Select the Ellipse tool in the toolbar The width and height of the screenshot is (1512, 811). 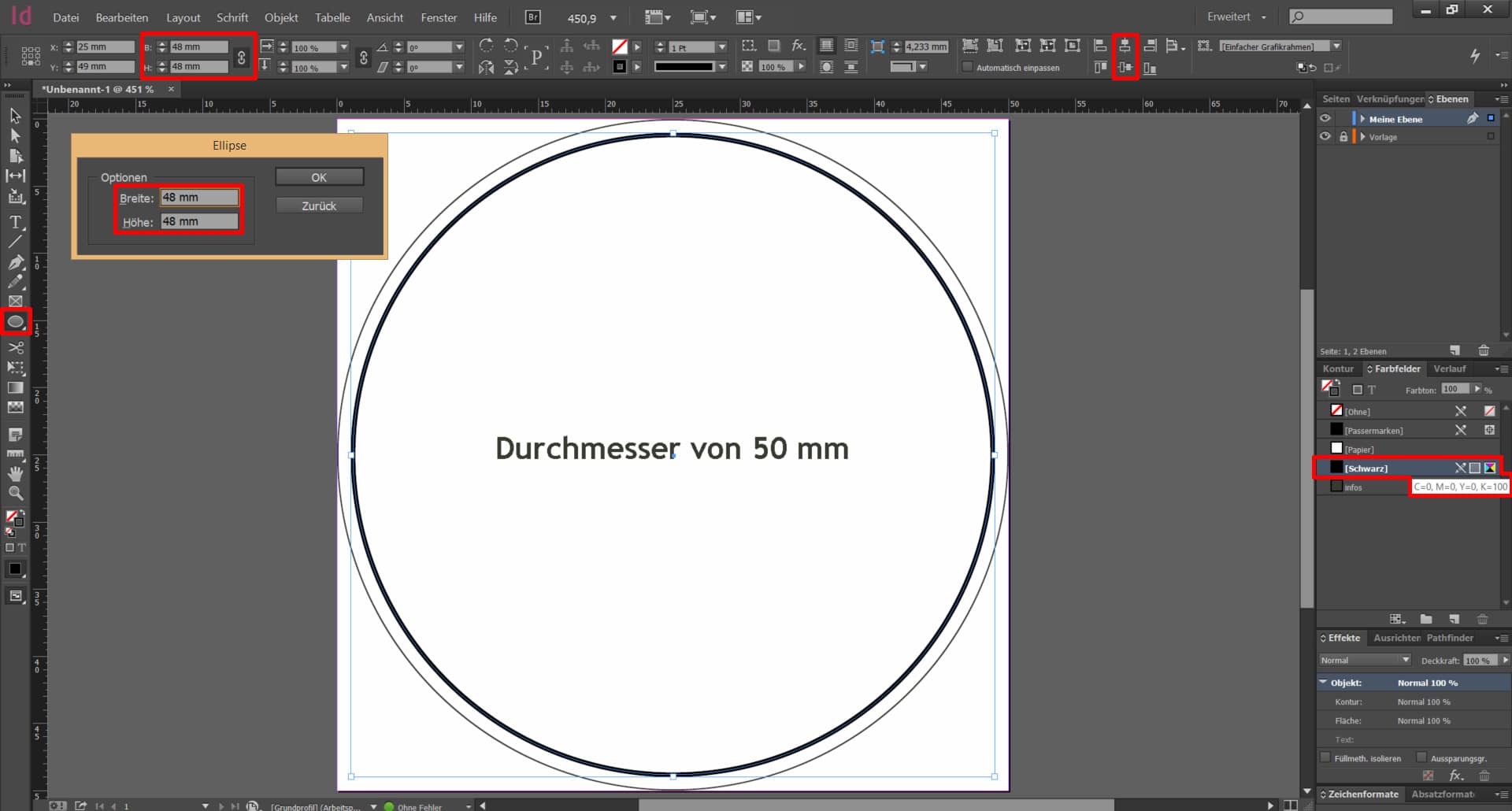click(15, 322)
